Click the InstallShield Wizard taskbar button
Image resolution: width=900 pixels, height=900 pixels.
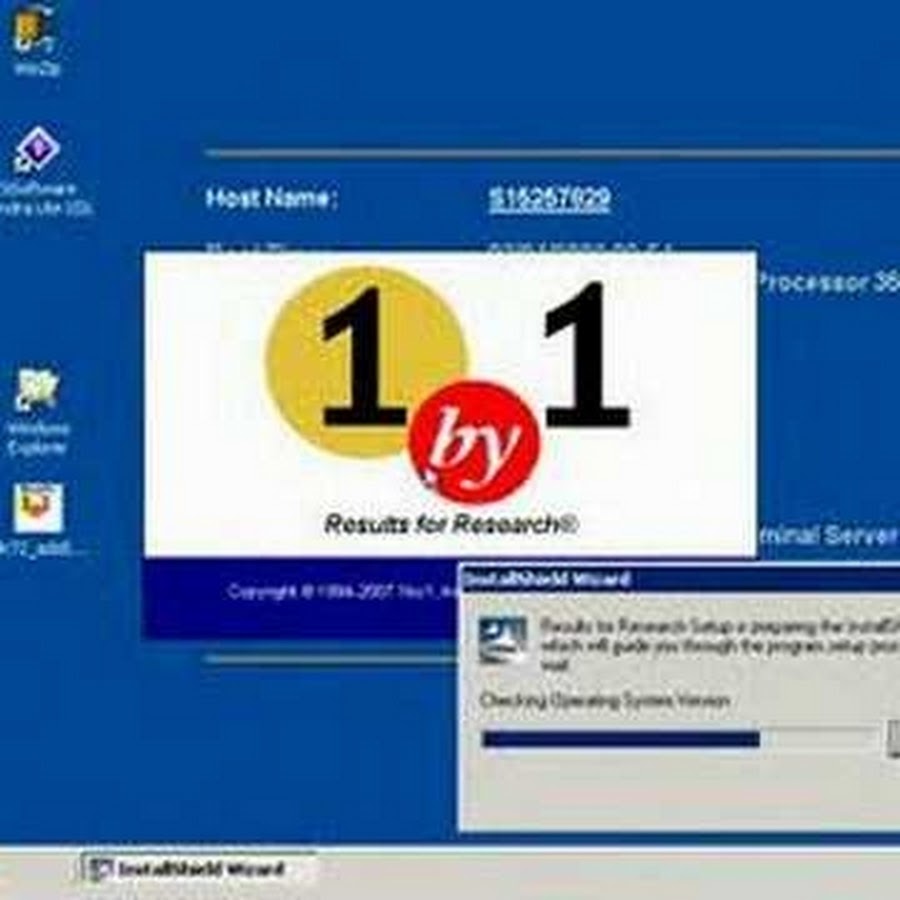pyautogui.click(x=198, y=870)
